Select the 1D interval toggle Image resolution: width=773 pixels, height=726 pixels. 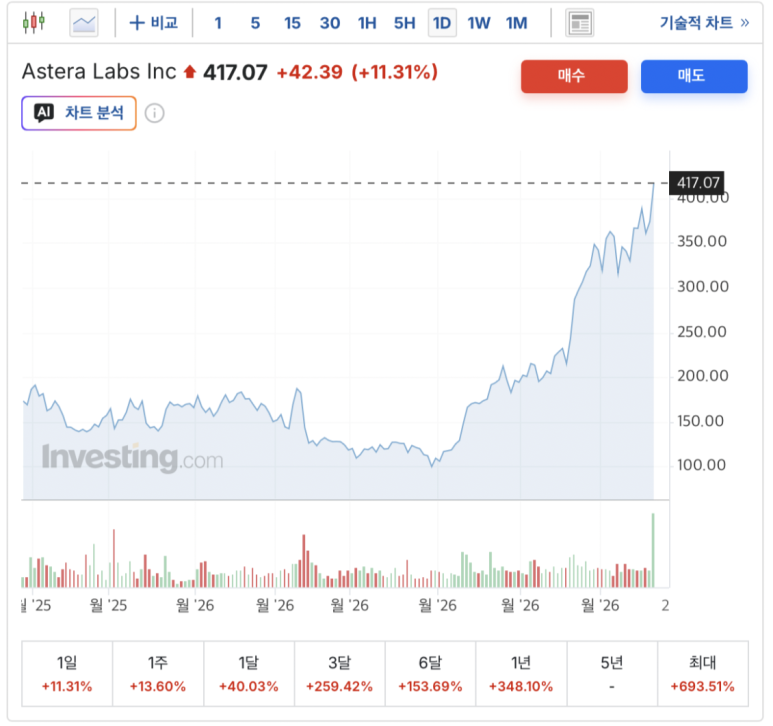coord(442,23)
